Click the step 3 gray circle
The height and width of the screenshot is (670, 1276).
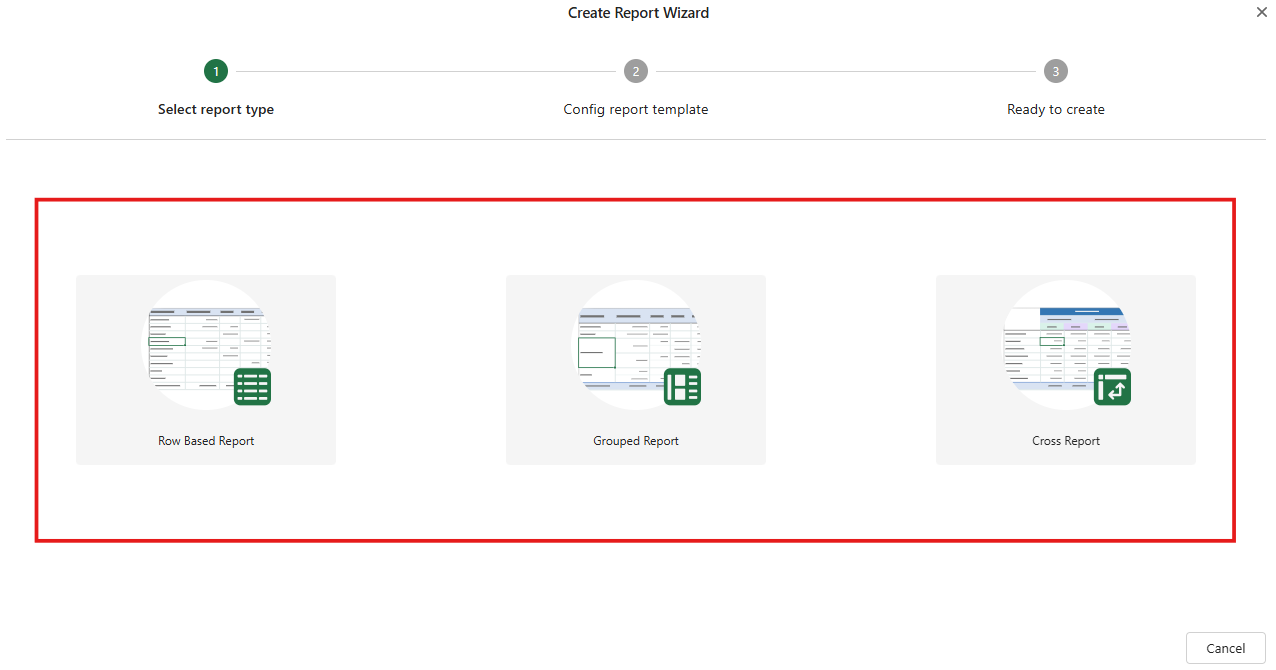point(1056,71)
